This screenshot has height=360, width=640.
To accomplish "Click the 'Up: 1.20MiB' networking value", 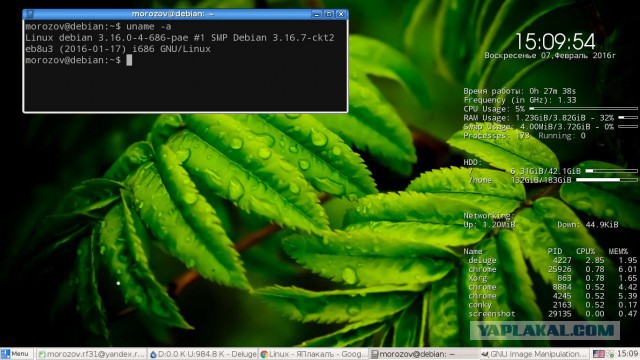I will (x=489, y=224).
